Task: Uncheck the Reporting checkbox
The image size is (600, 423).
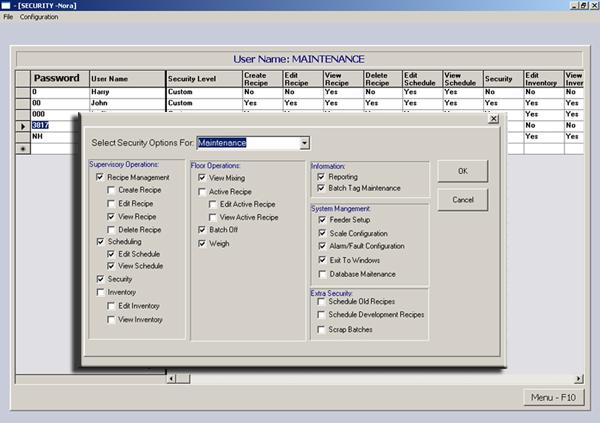Action: click(321, 176)
